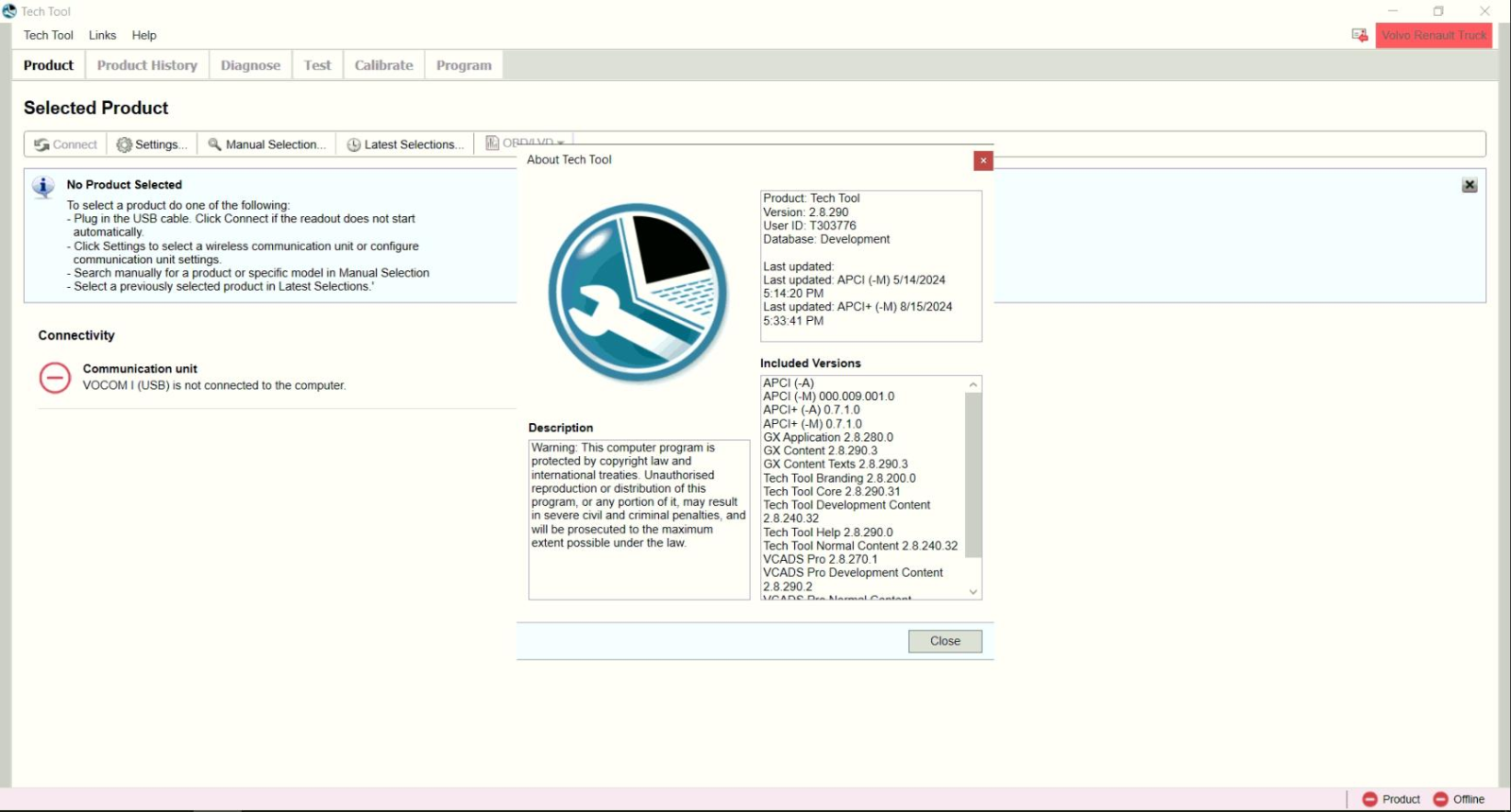Screen dimensions: 1511x812
Task: Click the Connect toolbar button
Action: (65, 144)
